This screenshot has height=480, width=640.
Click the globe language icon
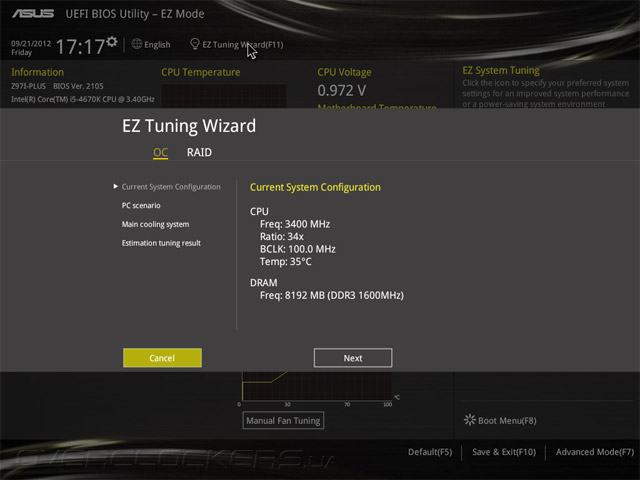click(137, 44)
